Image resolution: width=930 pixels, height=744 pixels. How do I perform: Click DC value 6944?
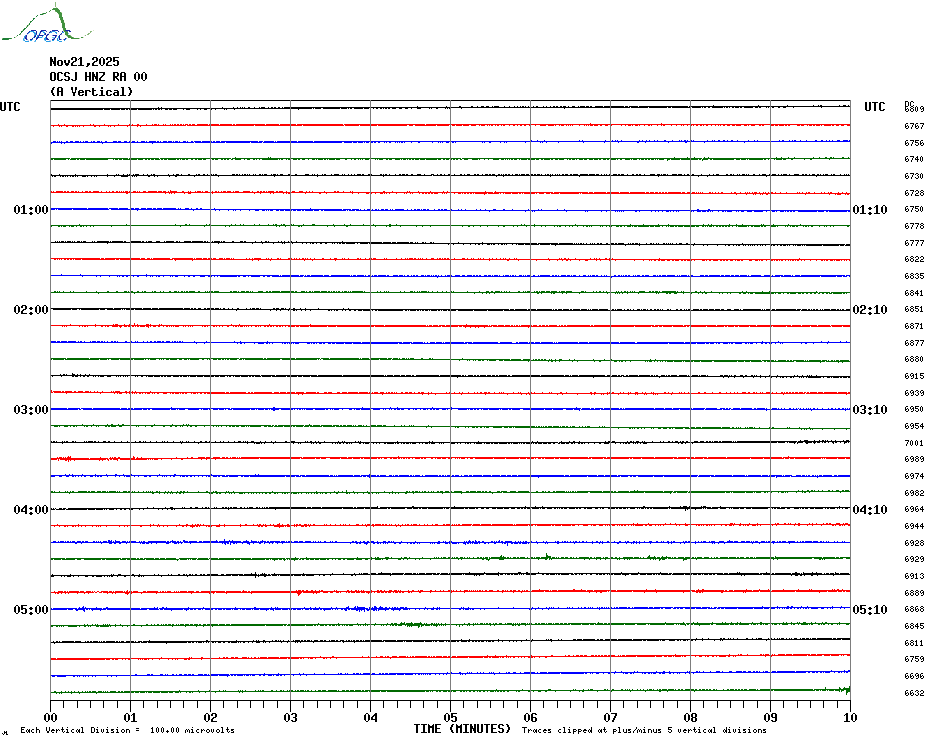(914, 526)
